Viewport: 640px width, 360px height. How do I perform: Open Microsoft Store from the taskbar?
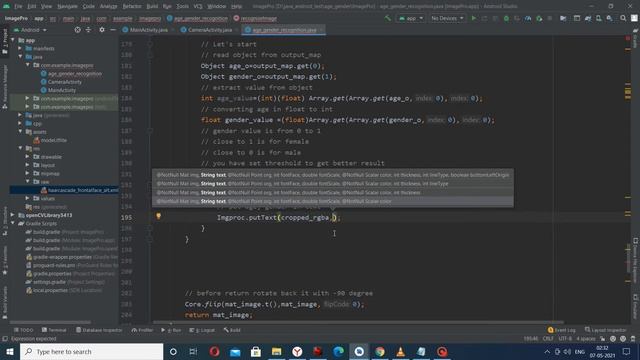[x=256, y=351]
